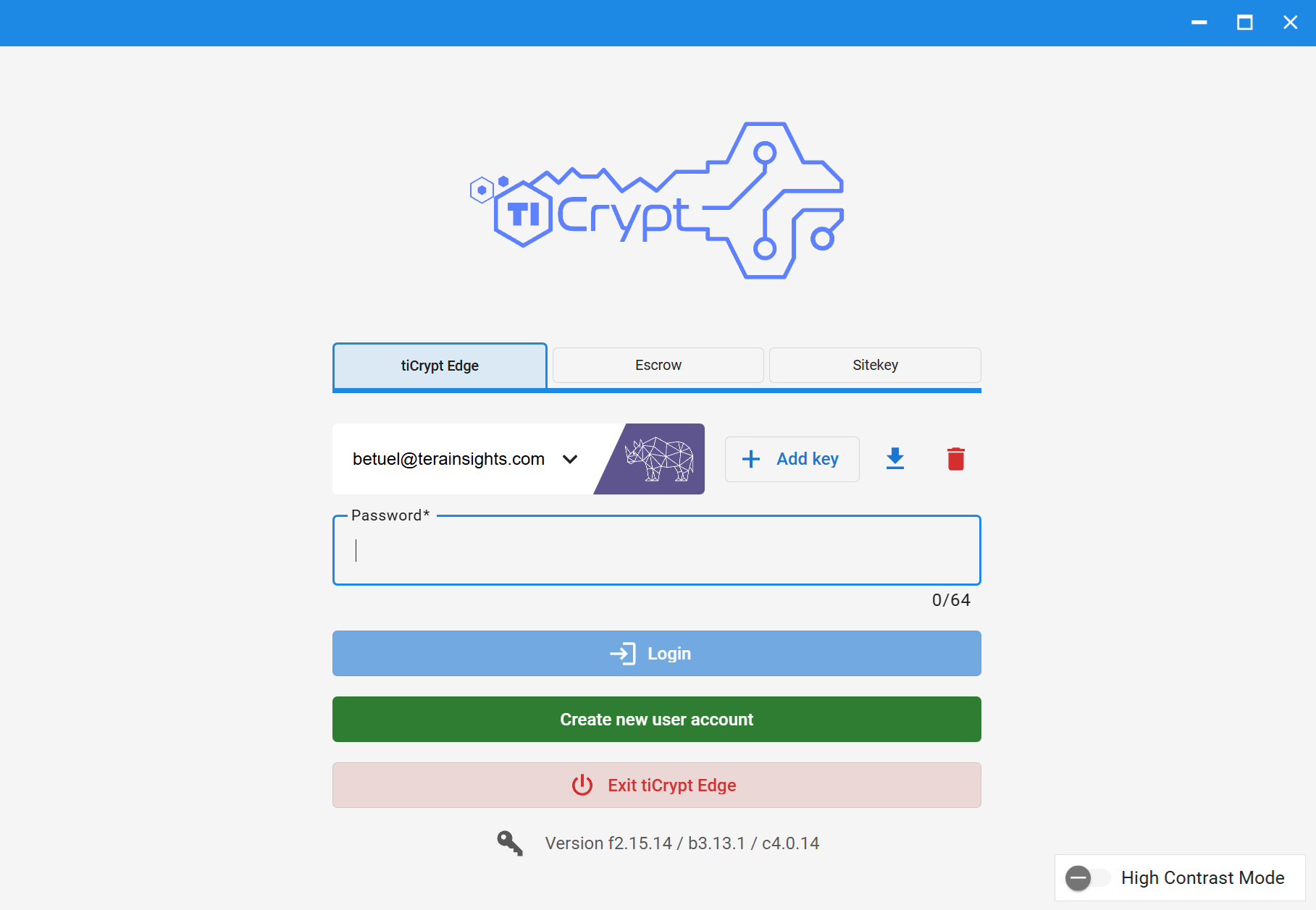The height and width of the screenshot is (910, 1316).
Task: Click the version number text
Action: pos(682,843)
